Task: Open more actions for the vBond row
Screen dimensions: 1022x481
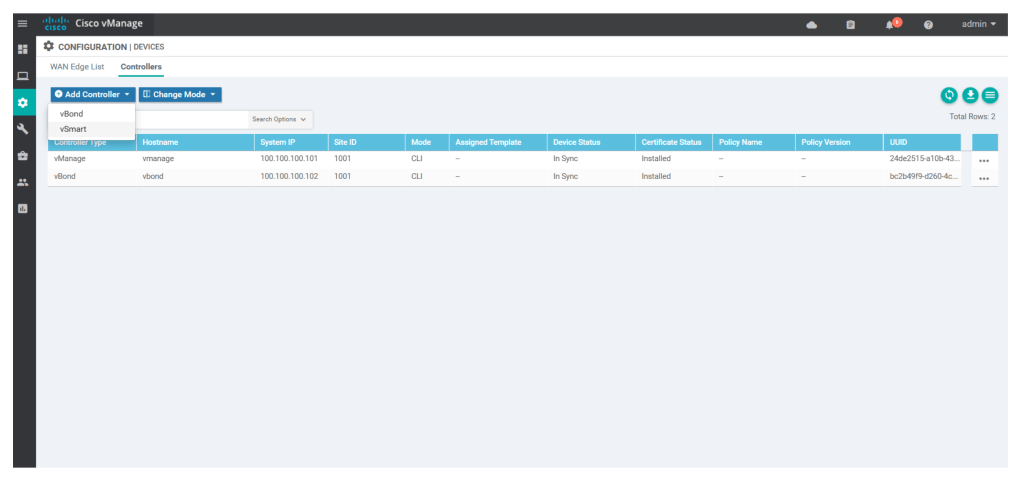Action: tap(984, 178)
